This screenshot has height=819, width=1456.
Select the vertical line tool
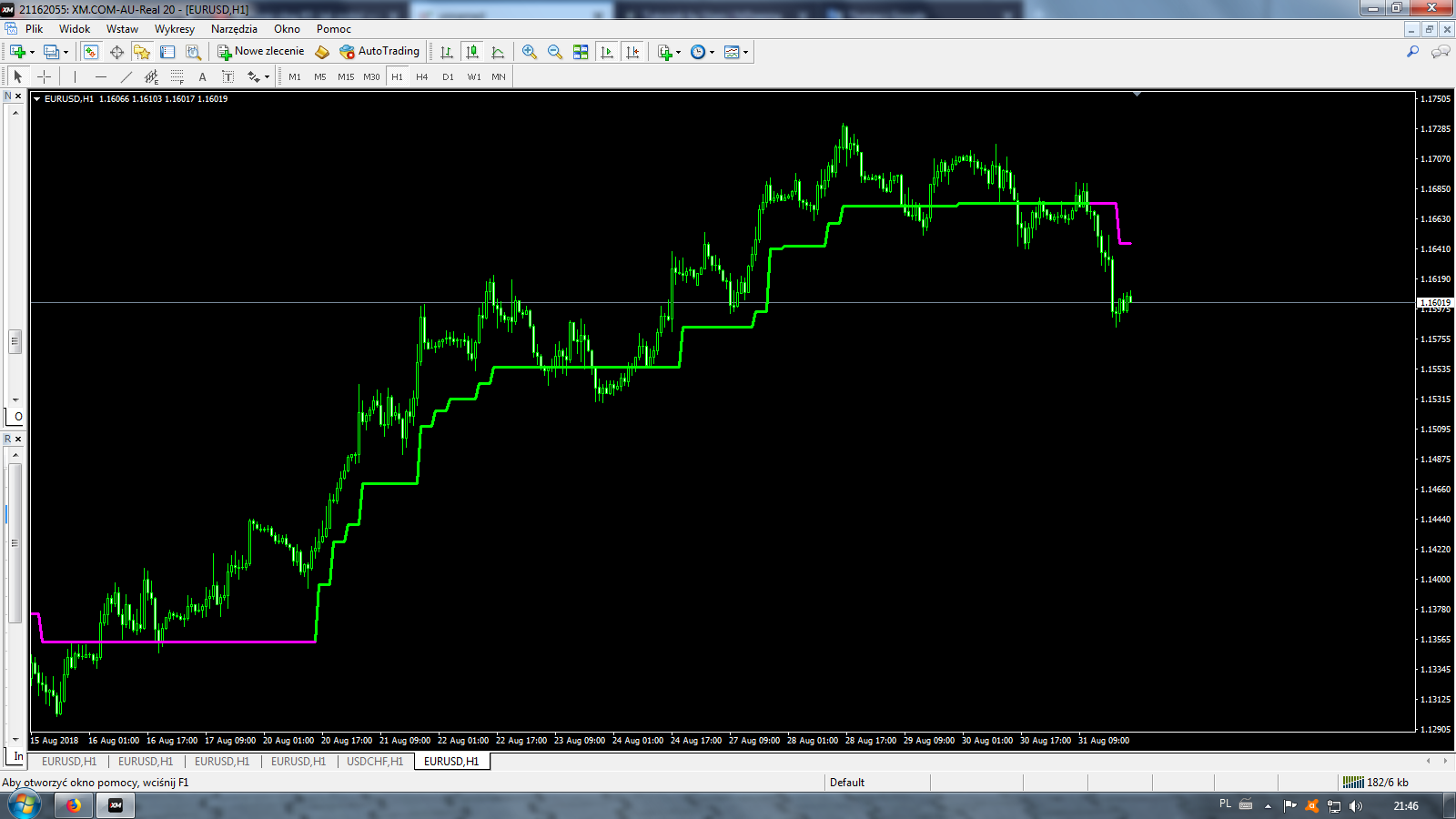[x=75, y=76]
